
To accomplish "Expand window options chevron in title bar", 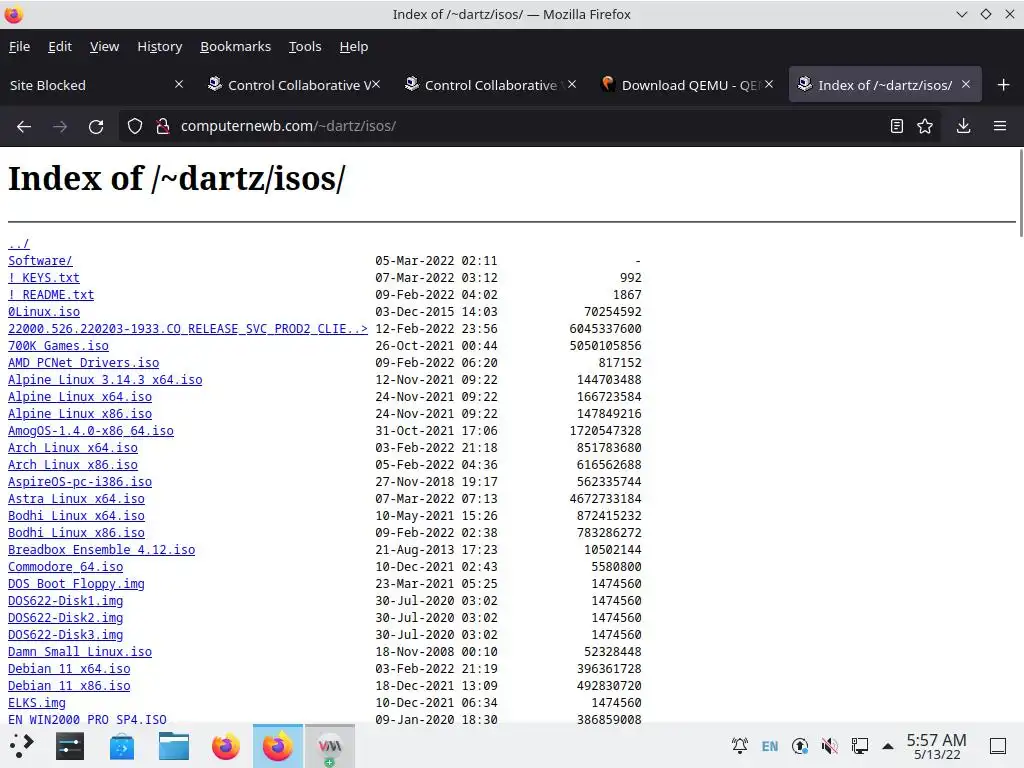I will (x=961, y=14).
